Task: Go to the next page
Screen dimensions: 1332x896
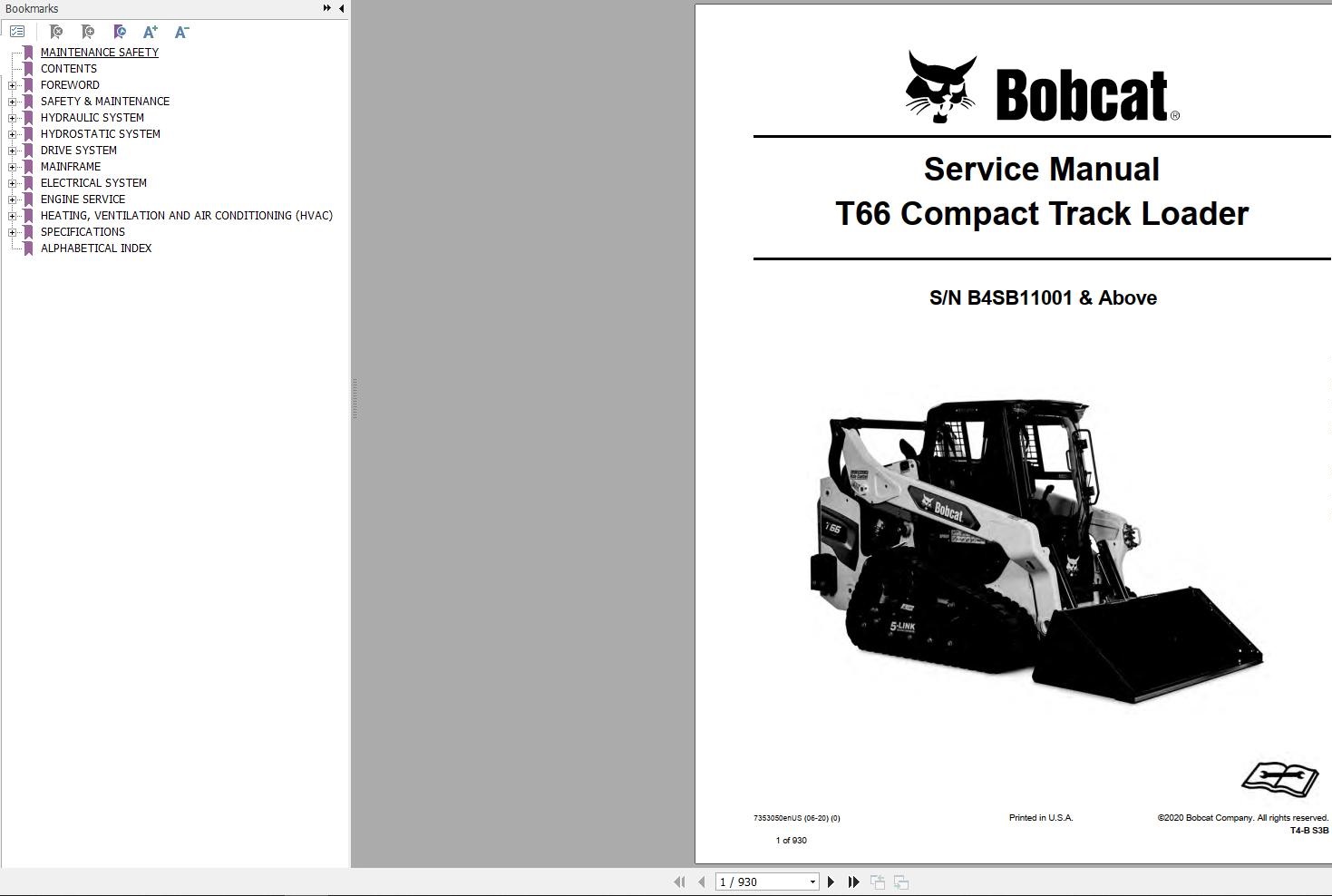Action: [831, 881]
